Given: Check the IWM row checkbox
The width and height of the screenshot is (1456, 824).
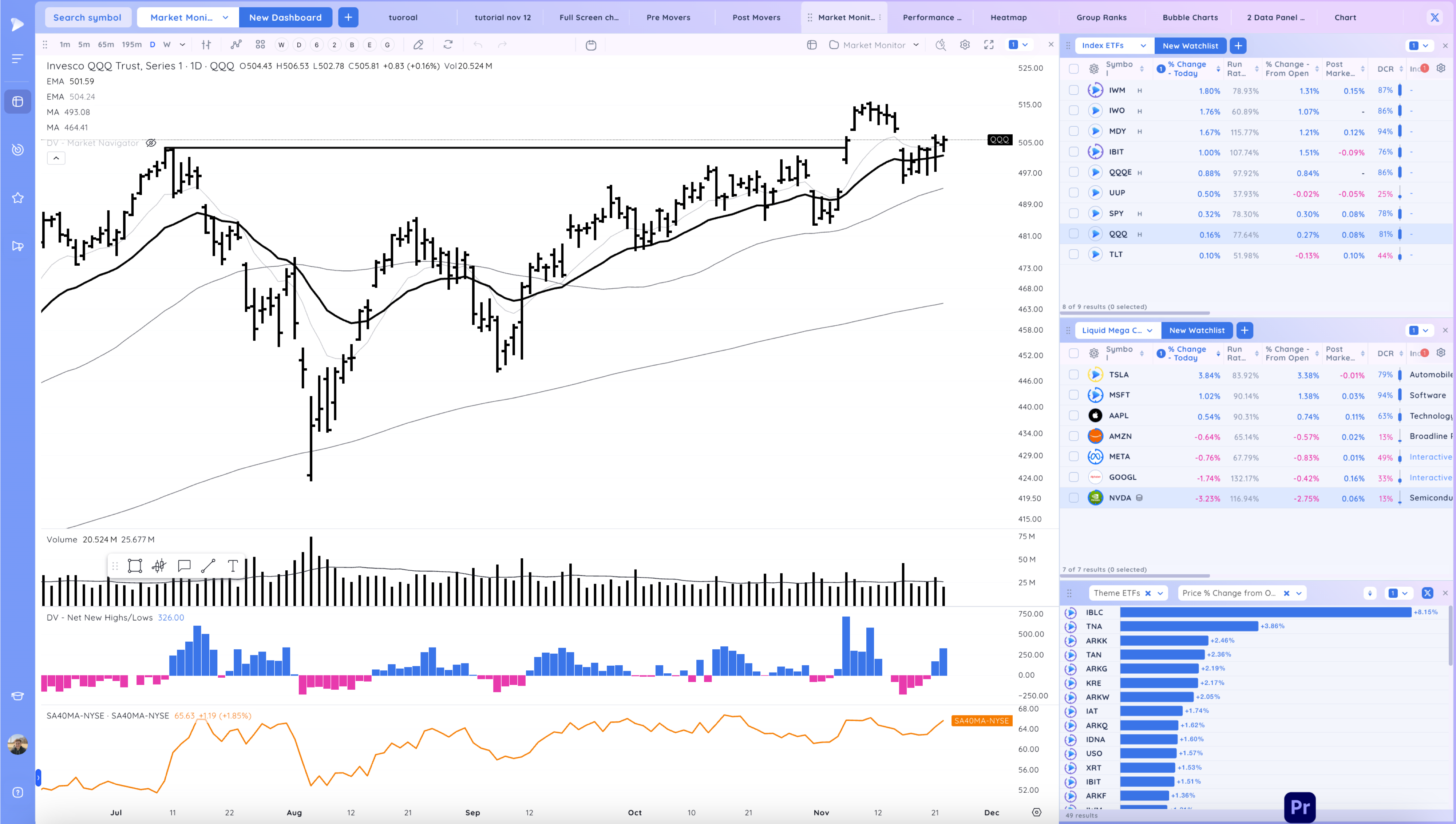Looking at the screenshot, I should point(1073,90).
